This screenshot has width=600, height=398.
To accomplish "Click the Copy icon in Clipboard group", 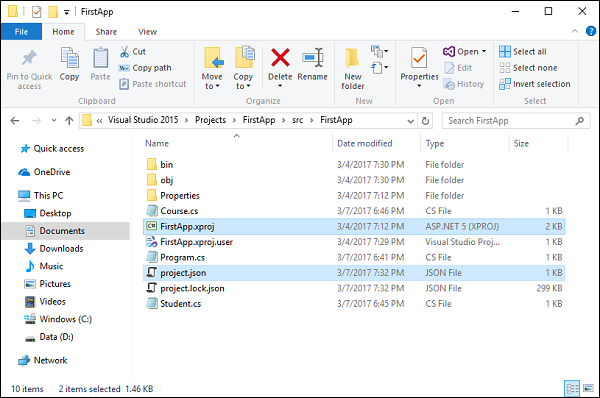I will pyautogui.click(x=70, y=57).
